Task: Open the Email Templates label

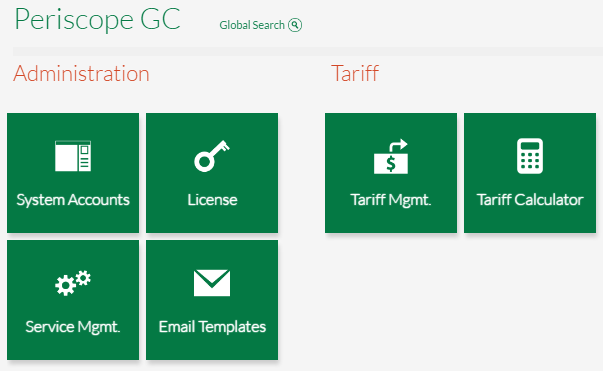Action: tap(212, 327)
